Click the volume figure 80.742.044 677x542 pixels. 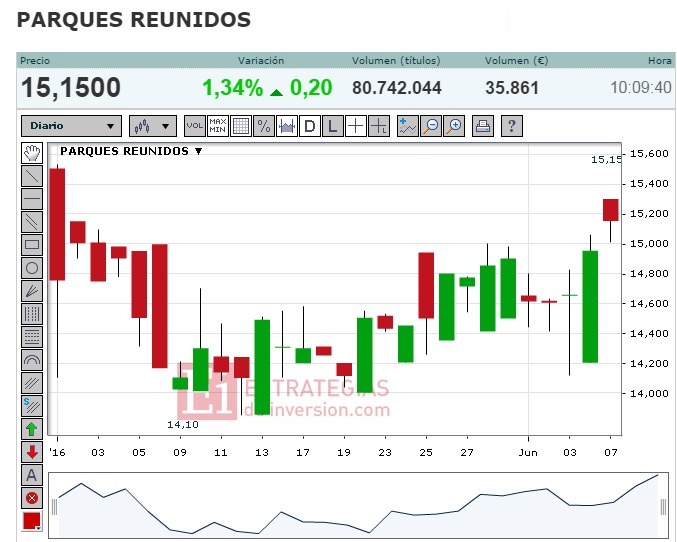coord(397,88)
